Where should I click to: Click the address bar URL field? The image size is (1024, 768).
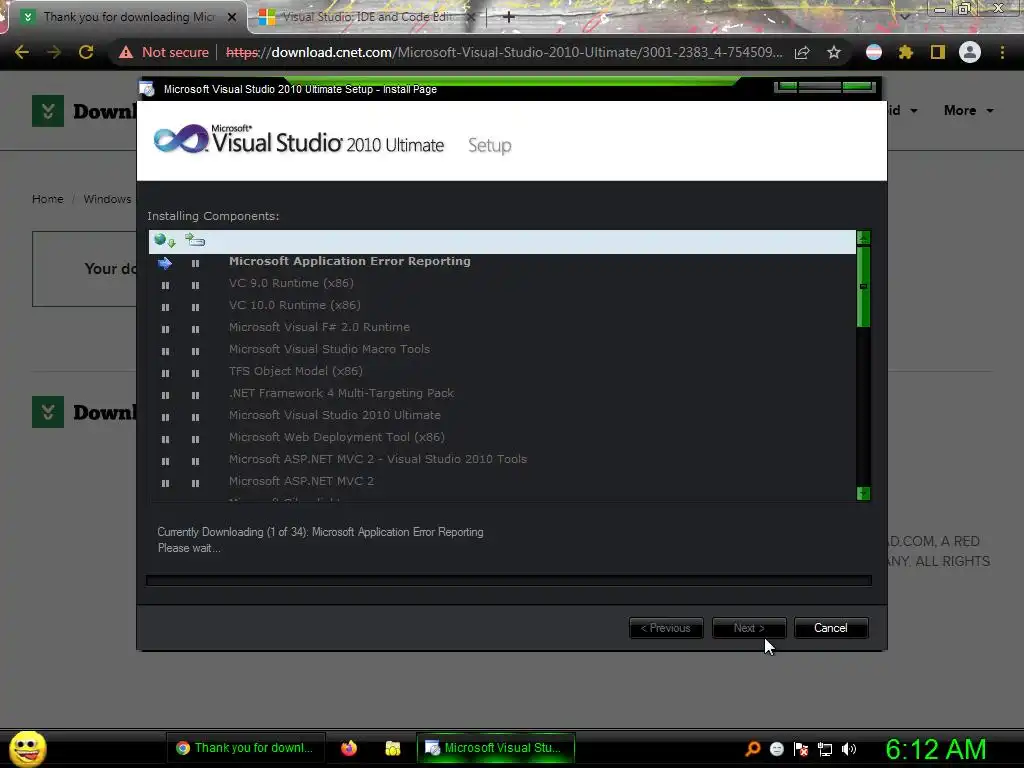504,52
